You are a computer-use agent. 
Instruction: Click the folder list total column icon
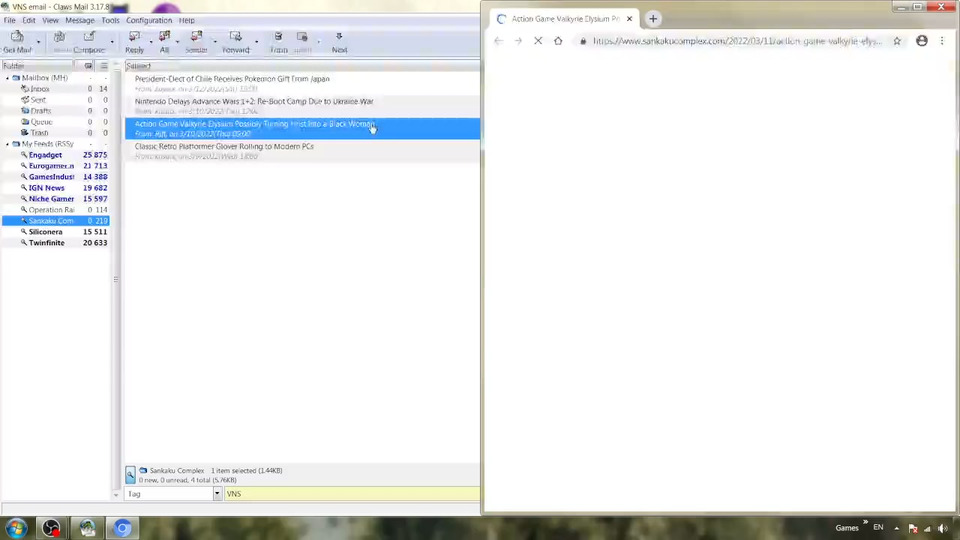point(104,66)
